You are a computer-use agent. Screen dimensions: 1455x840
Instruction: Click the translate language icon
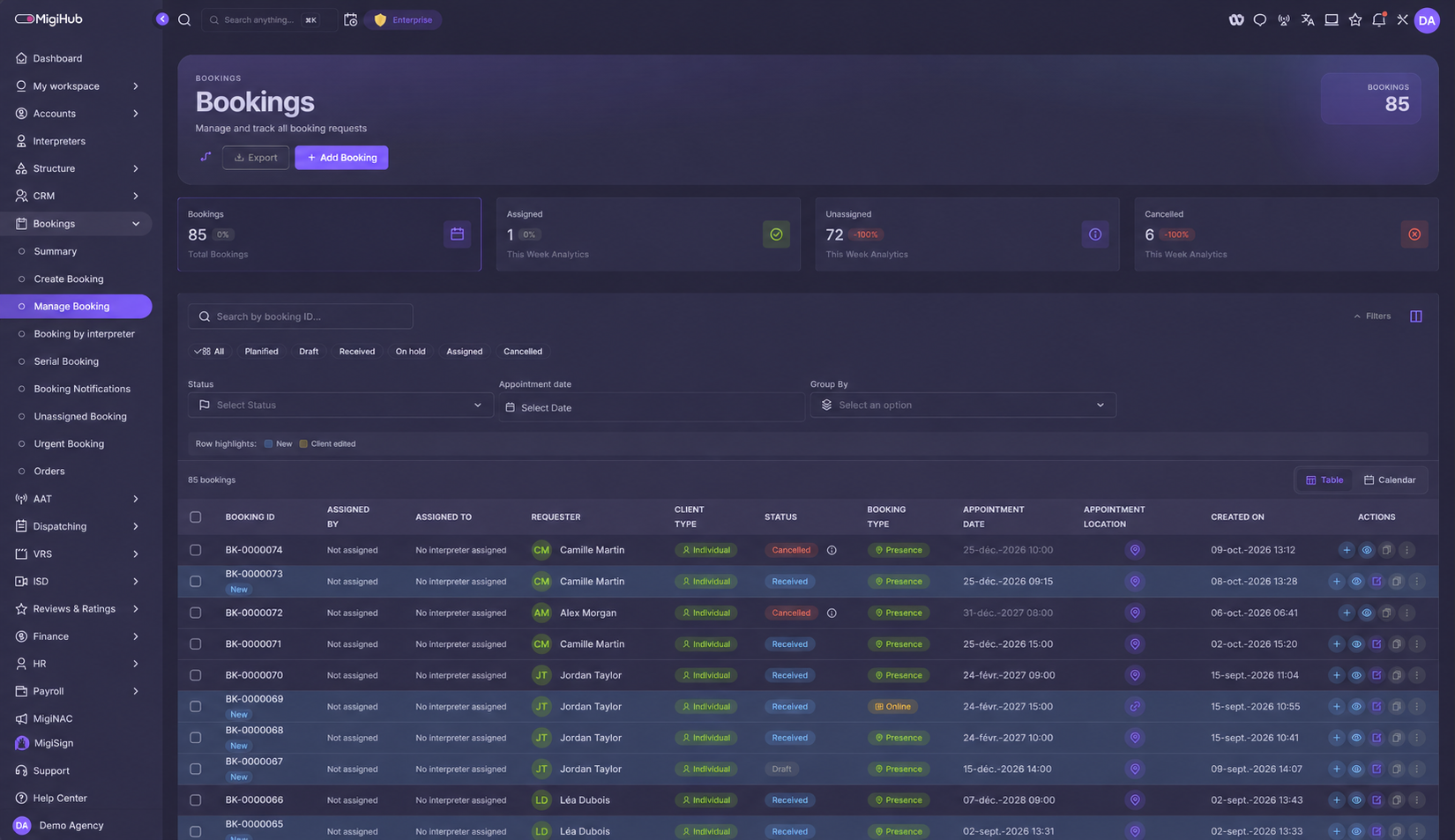pos(1308,19)
